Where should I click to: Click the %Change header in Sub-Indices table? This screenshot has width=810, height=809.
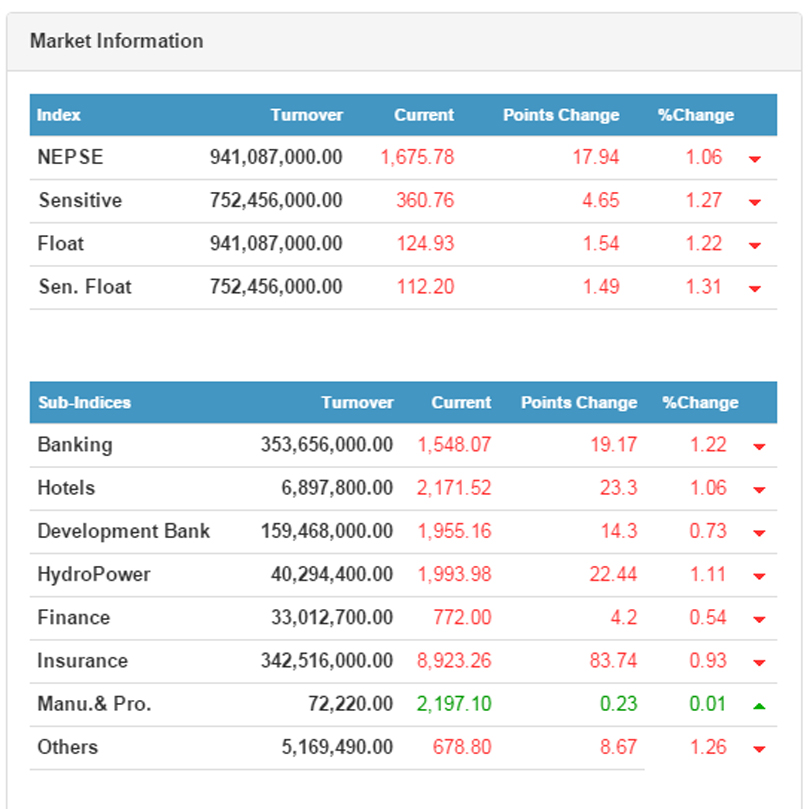(x=700, y=403)
